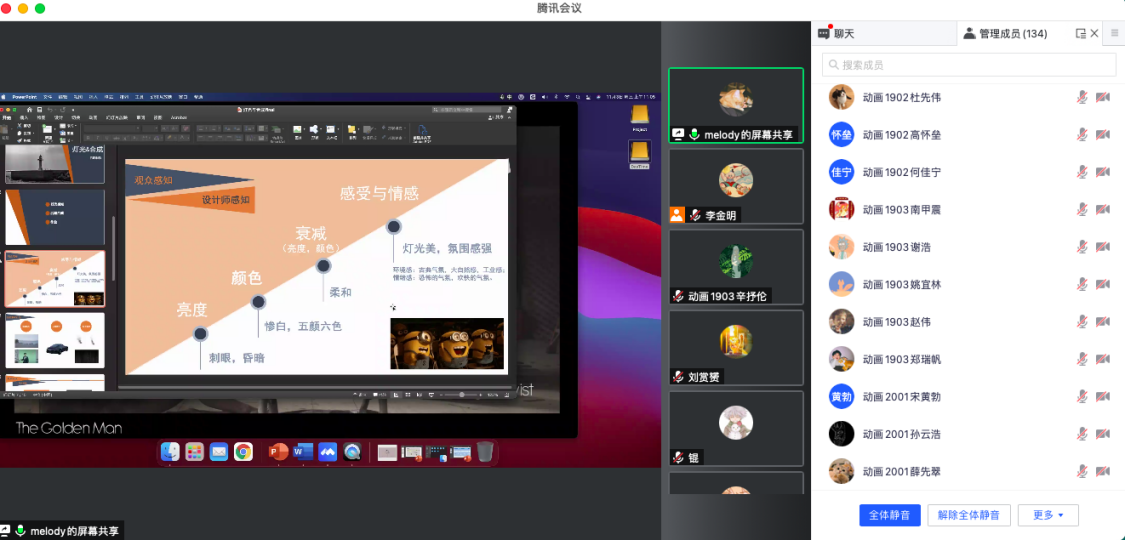The height and width of the screenshot is (540, 1125).
Task: Click the 解除全体静音 button
Action: click(x=969, y=515)
